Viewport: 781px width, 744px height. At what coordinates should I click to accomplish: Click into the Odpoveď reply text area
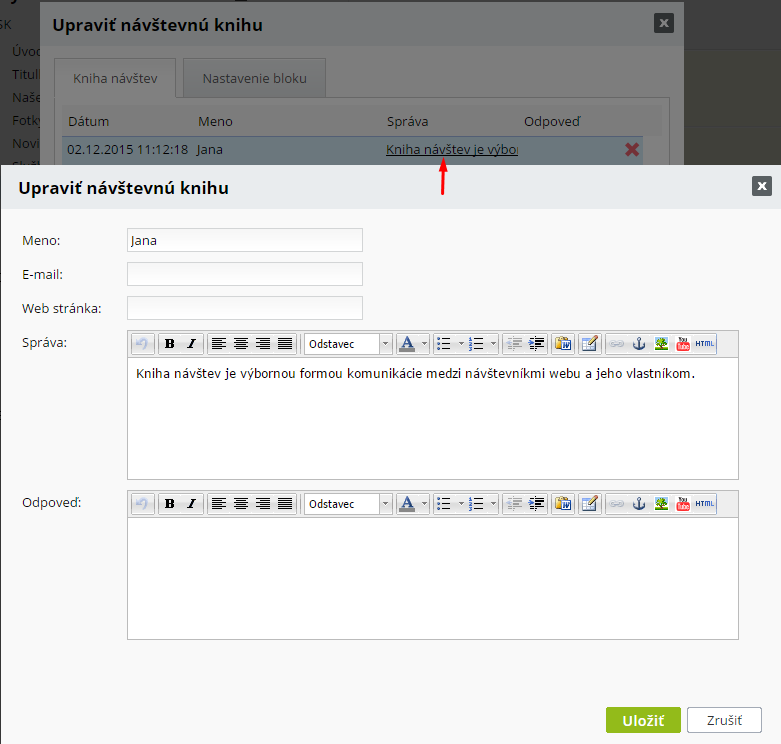433,579
